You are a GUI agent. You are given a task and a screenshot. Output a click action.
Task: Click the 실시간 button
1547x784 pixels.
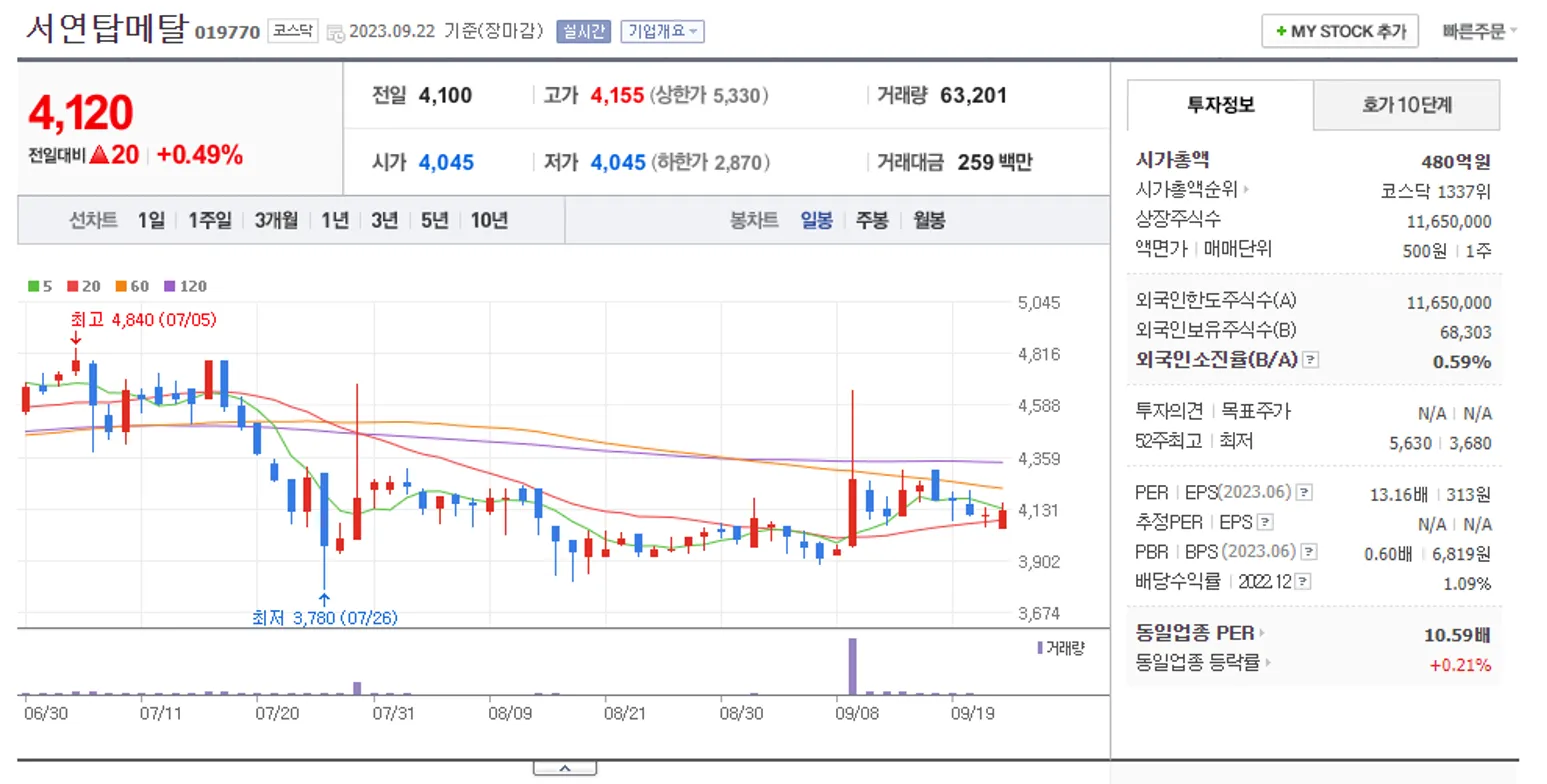click(584, 31)
